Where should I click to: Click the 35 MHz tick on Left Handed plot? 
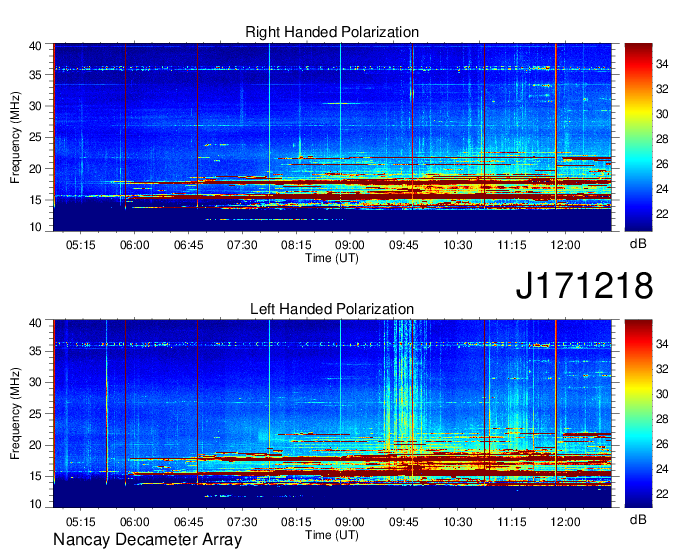pos(36,351)
